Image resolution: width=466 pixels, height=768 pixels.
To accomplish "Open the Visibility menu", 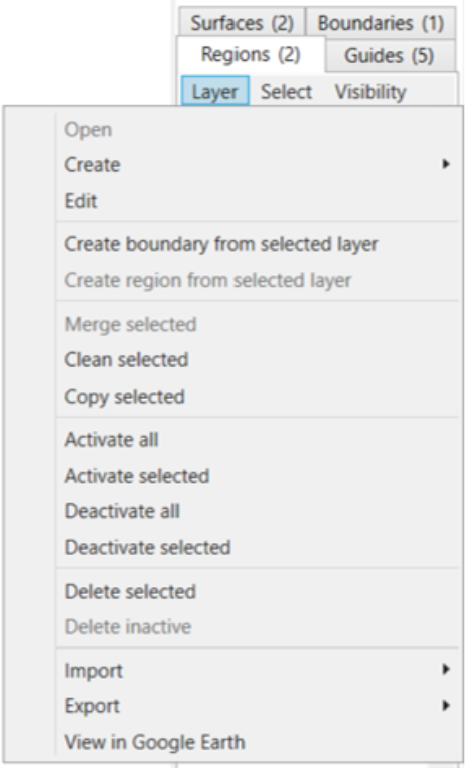I will coord(370,92).
